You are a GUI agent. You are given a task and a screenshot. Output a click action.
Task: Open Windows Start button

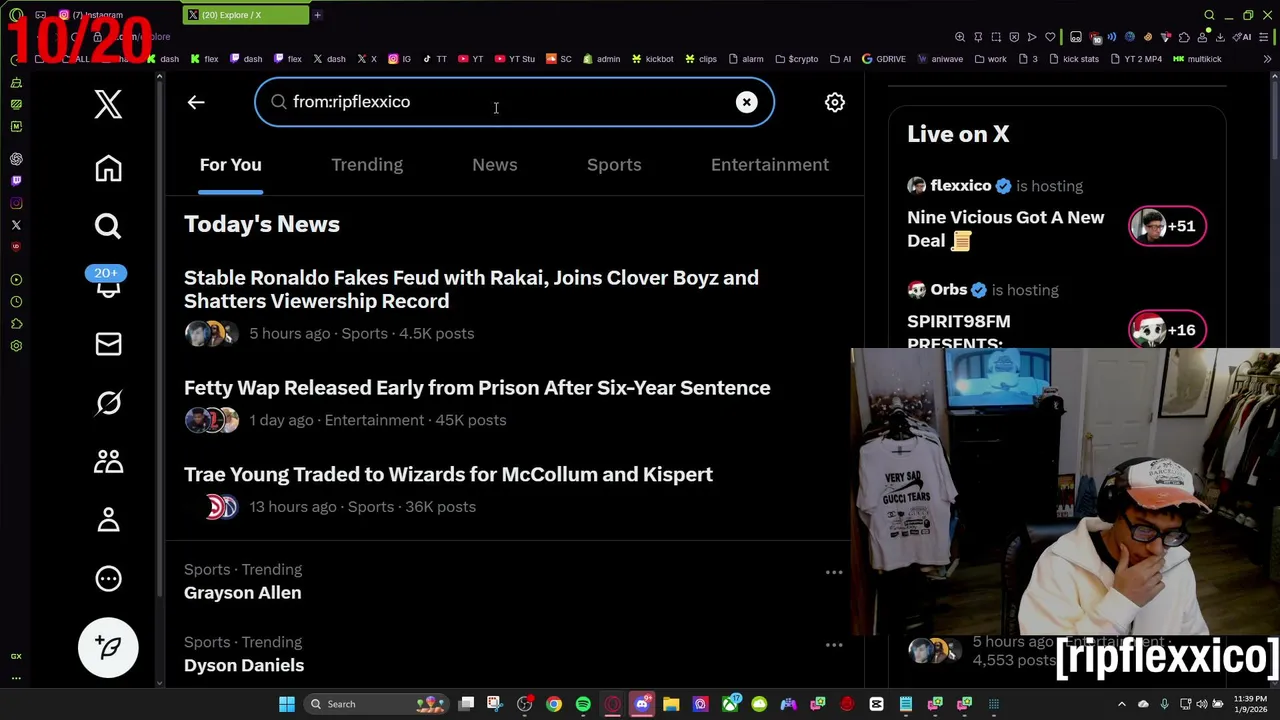[287, 704]
